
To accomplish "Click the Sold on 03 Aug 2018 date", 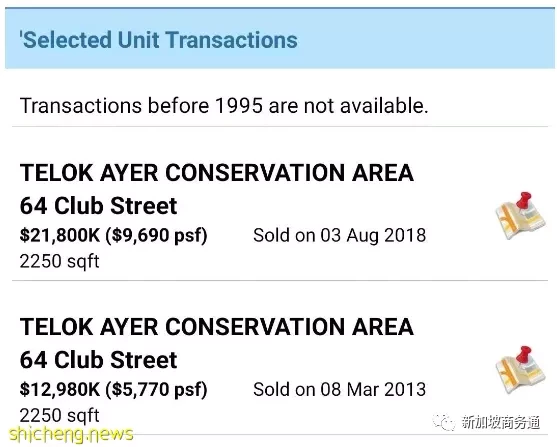I will click(x=340, y=235).
